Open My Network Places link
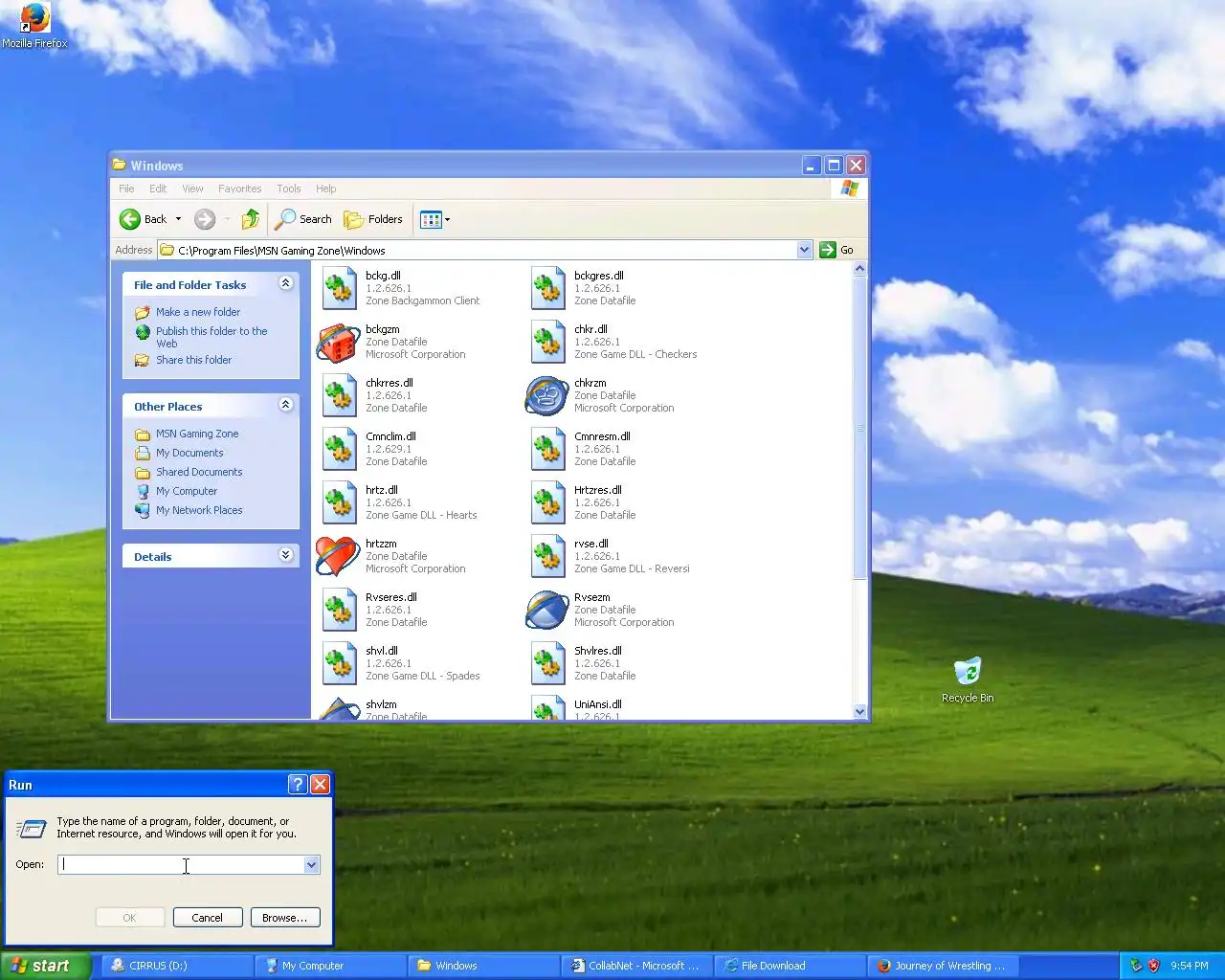Image resolution: width=1225 pixels, height=980 pixels. click(199, 510)
